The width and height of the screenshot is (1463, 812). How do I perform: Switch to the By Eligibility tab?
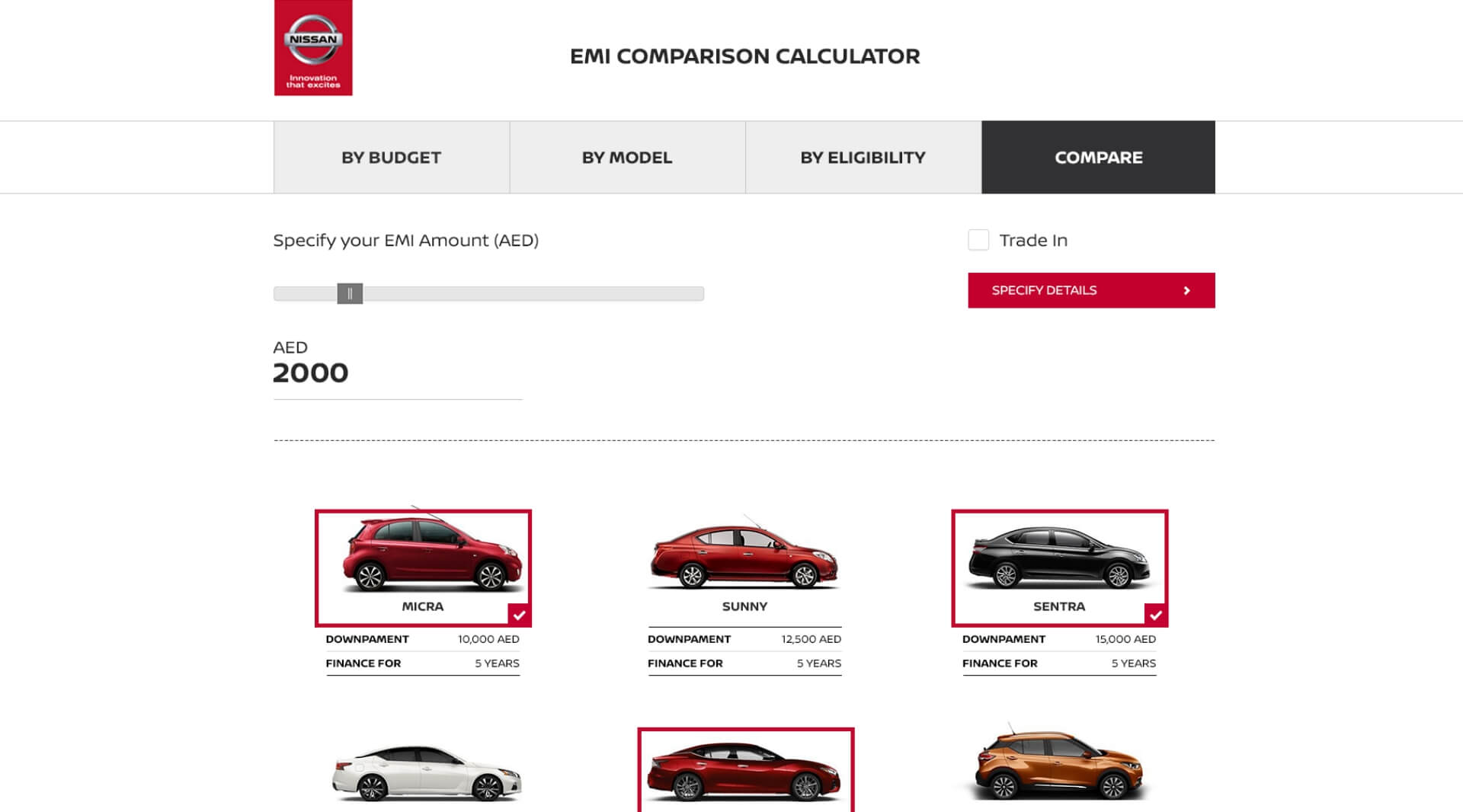tap(863, 158)
